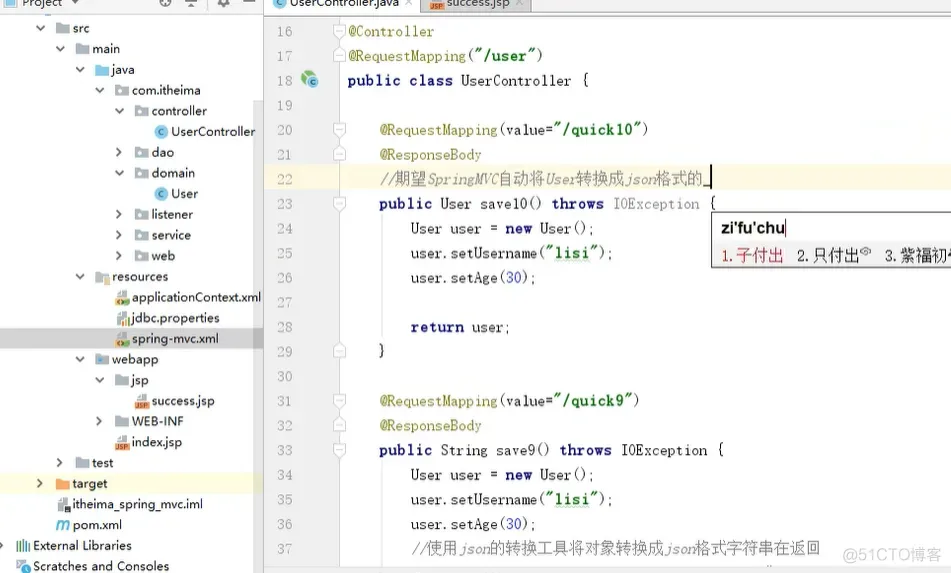Click user.setAge(30) on line 26
Viewport: 951px width, 573px height.
coord(472,278)
